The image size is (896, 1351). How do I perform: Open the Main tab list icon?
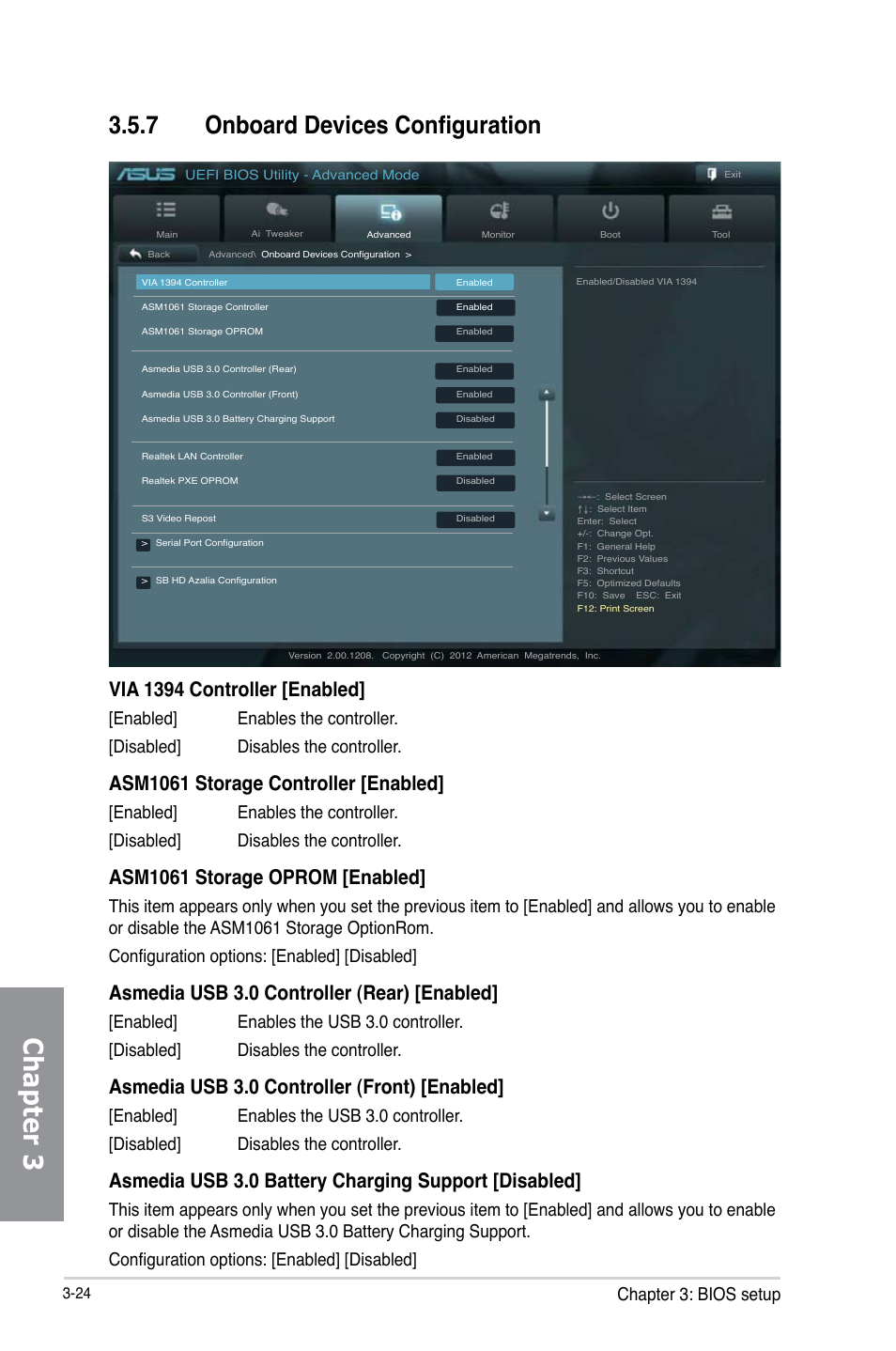166,210
